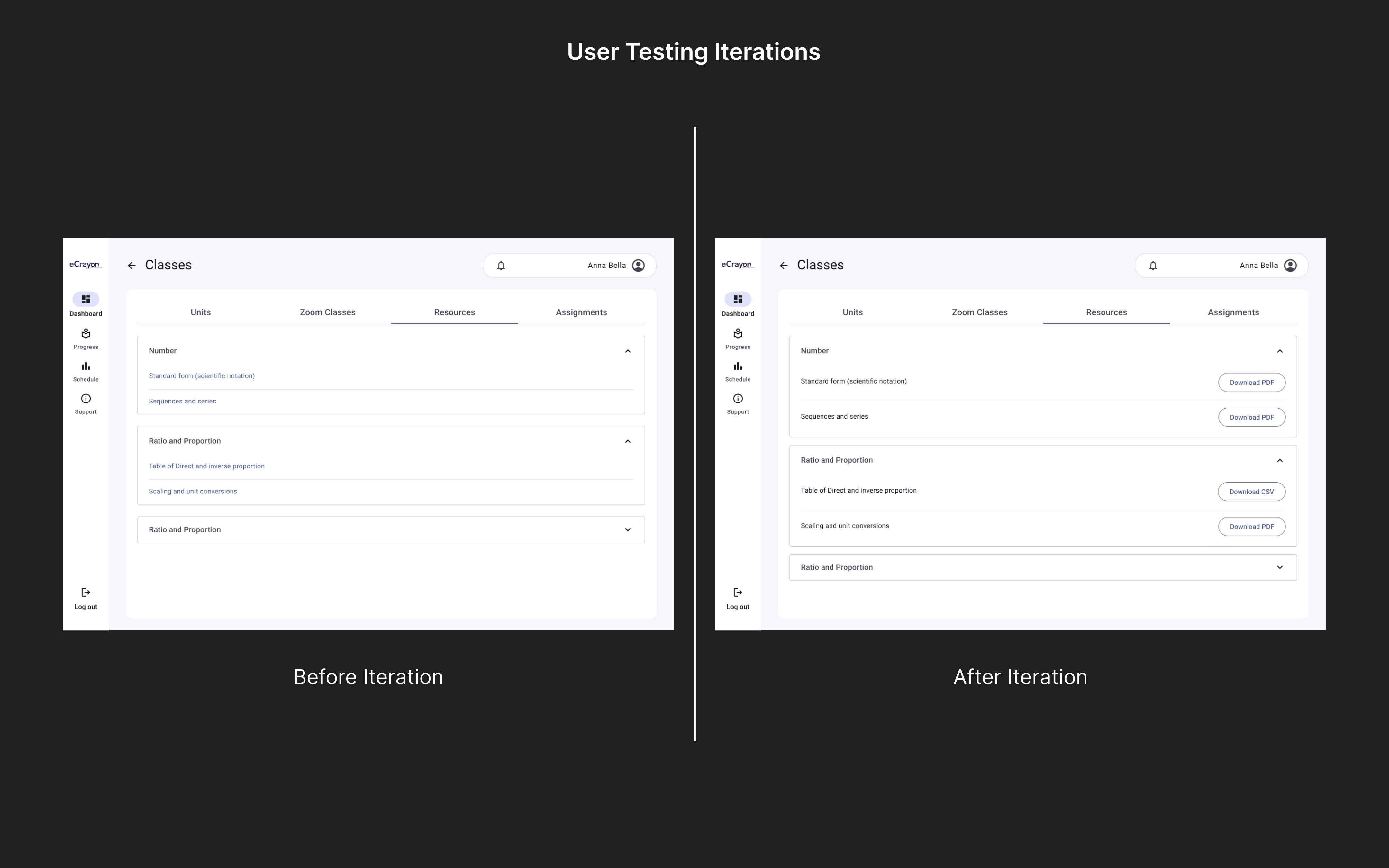The width and height of the screenshot is (1389, 868).
Task: Click the notification bell in the After Iteration header
Action: (x=1153, y=265)
